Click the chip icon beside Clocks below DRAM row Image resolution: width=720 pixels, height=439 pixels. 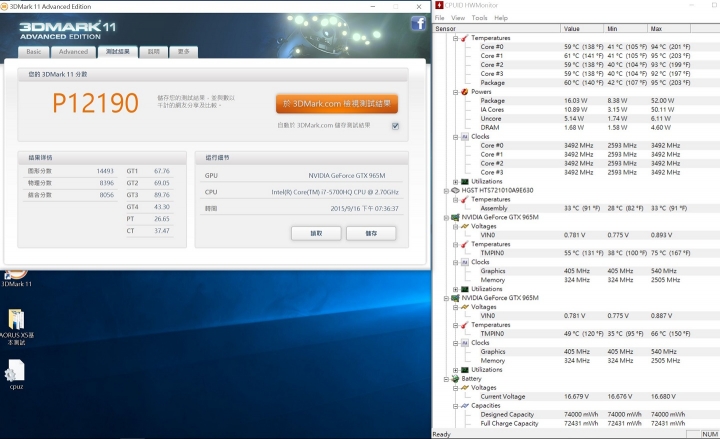pos(465,137)
